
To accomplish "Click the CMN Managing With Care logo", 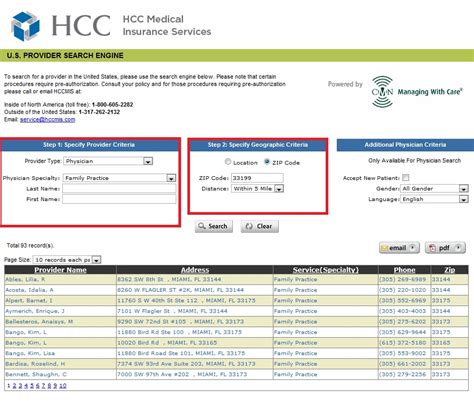I will point(417,92).
